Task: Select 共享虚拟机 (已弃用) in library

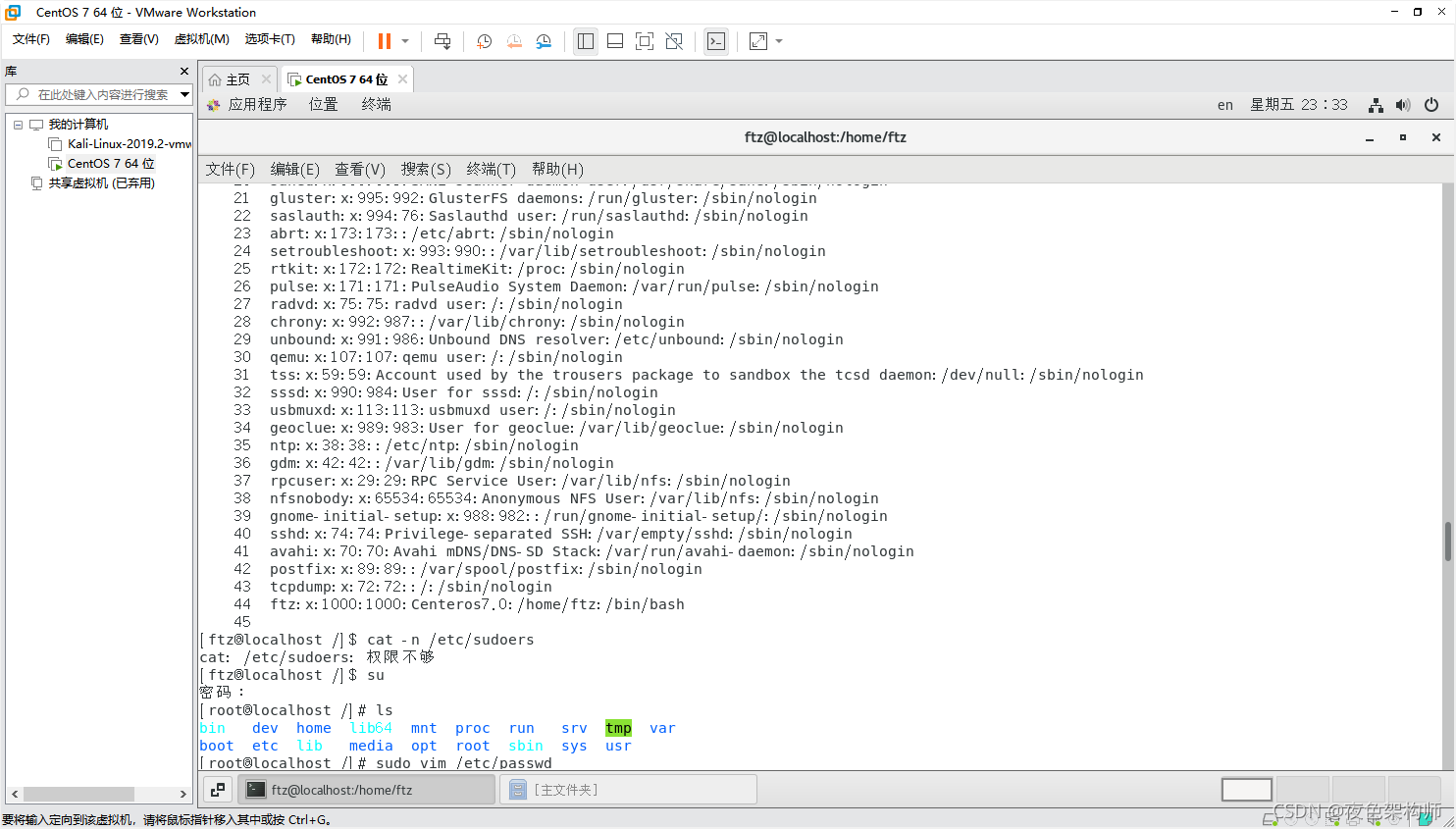Action: 102,183
